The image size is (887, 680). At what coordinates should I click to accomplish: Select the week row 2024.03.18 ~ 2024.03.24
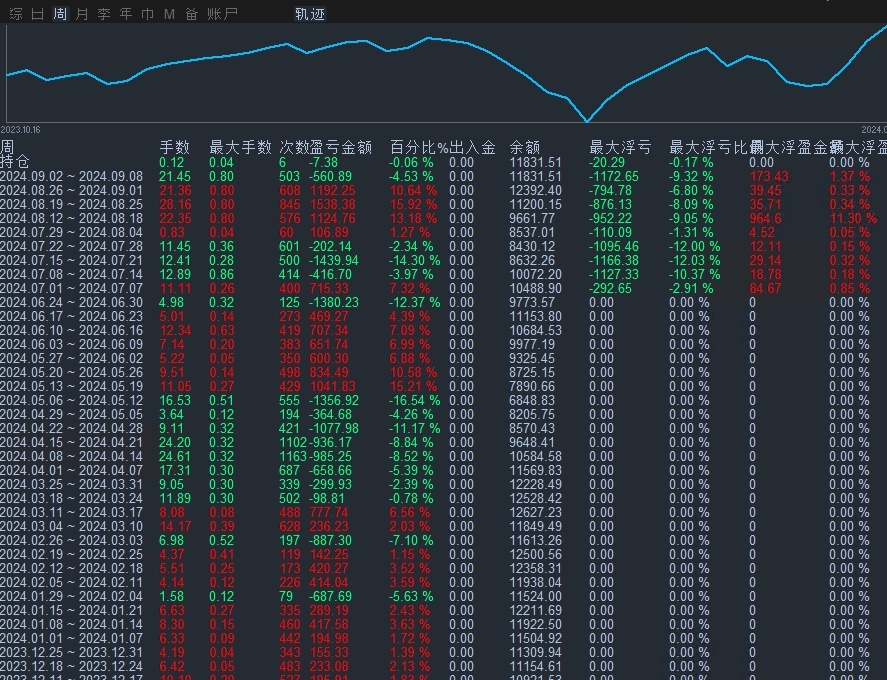[x=444, y=498]
